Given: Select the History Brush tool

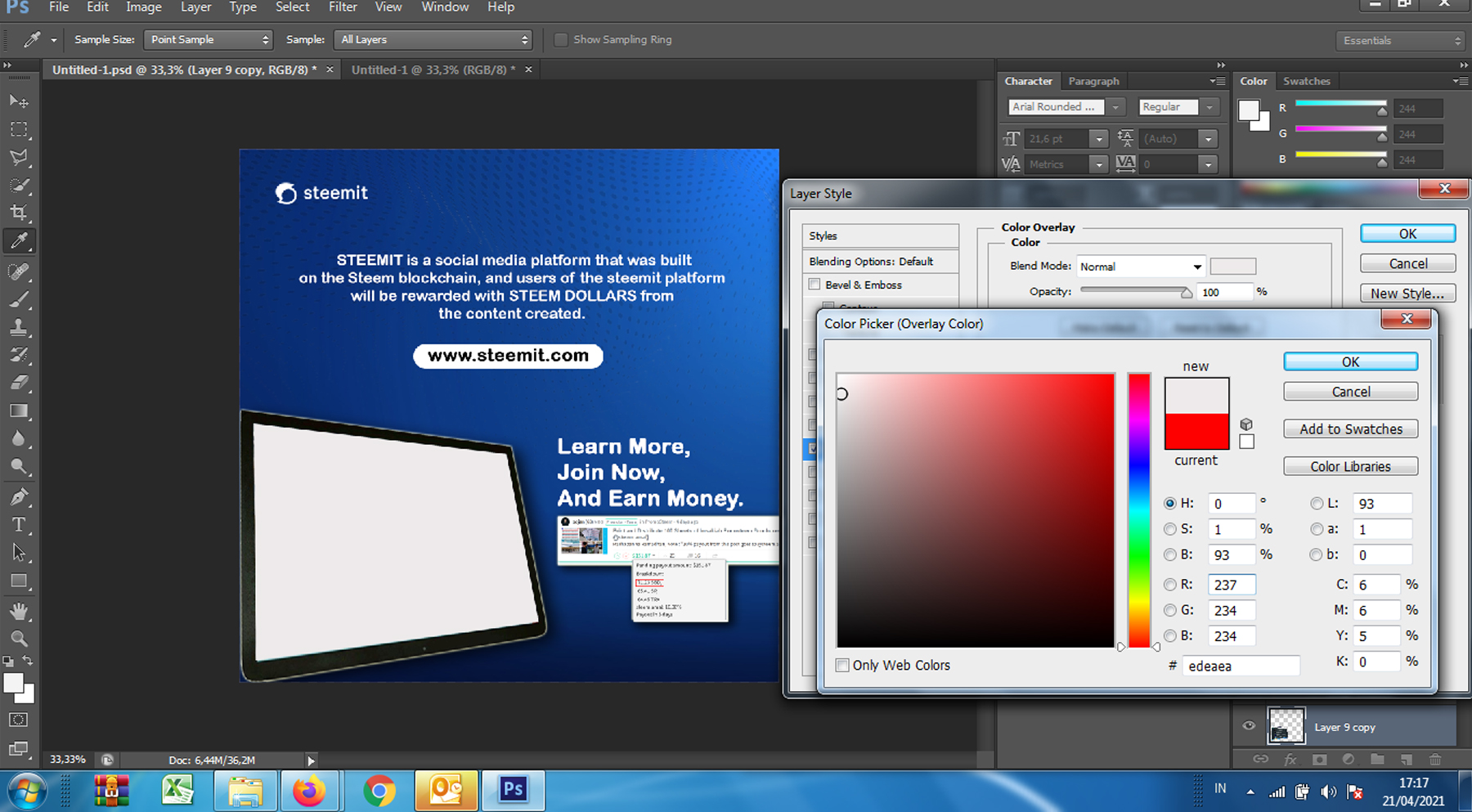Looking at the screenshot, I should pos(19,355).
